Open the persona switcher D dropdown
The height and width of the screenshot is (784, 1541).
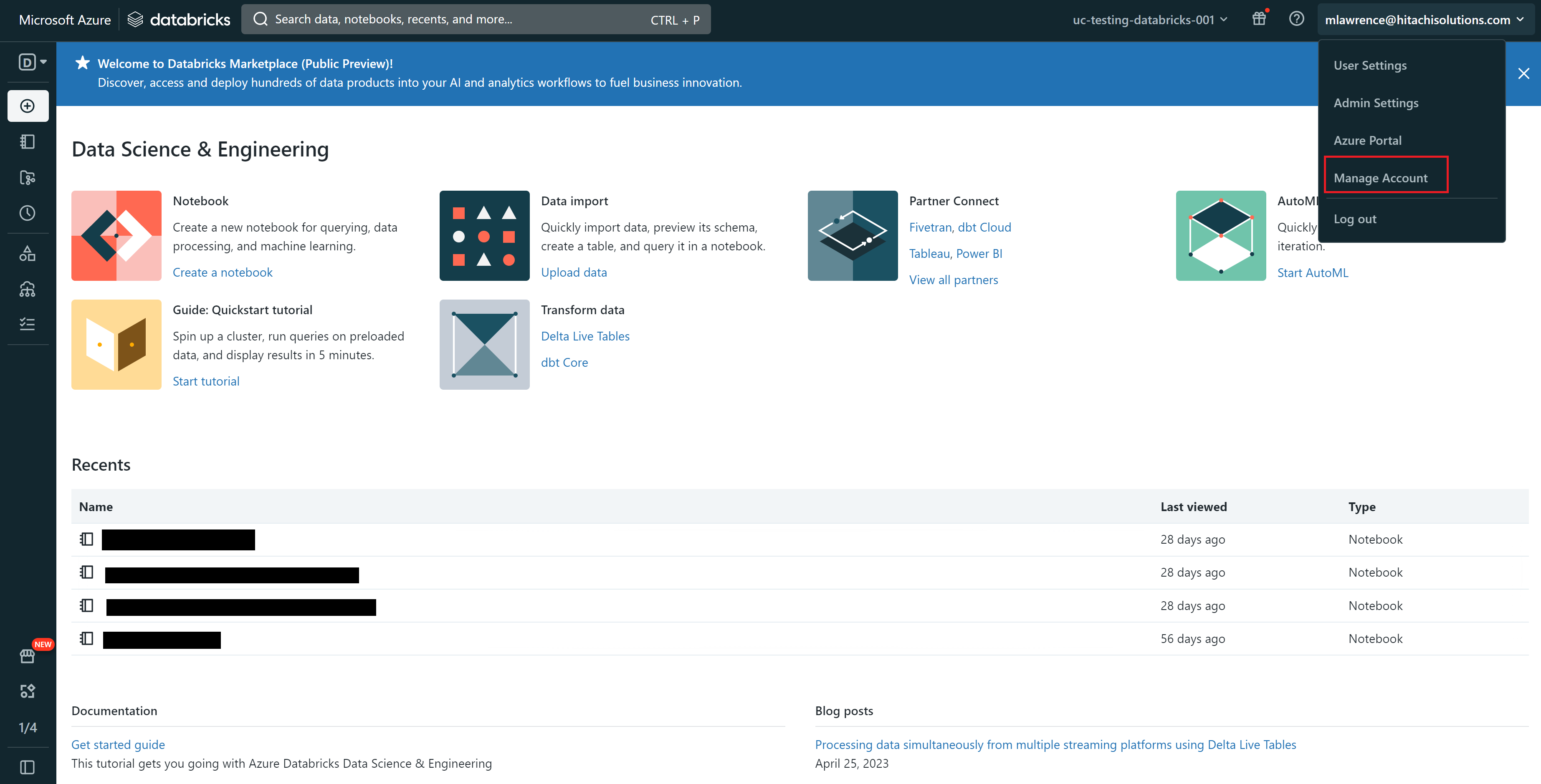(32, 62)
